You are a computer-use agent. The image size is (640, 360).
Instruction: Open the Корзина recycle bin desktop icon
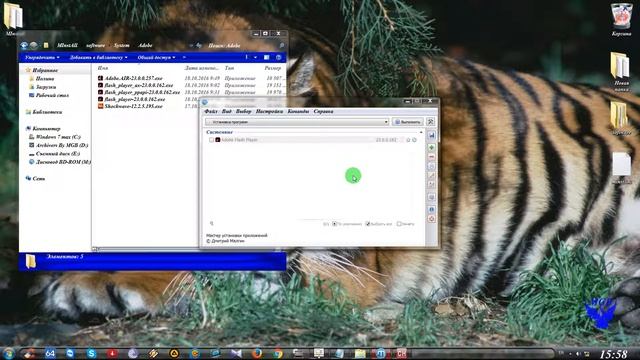pyautogui.click(x=621, y=19)
